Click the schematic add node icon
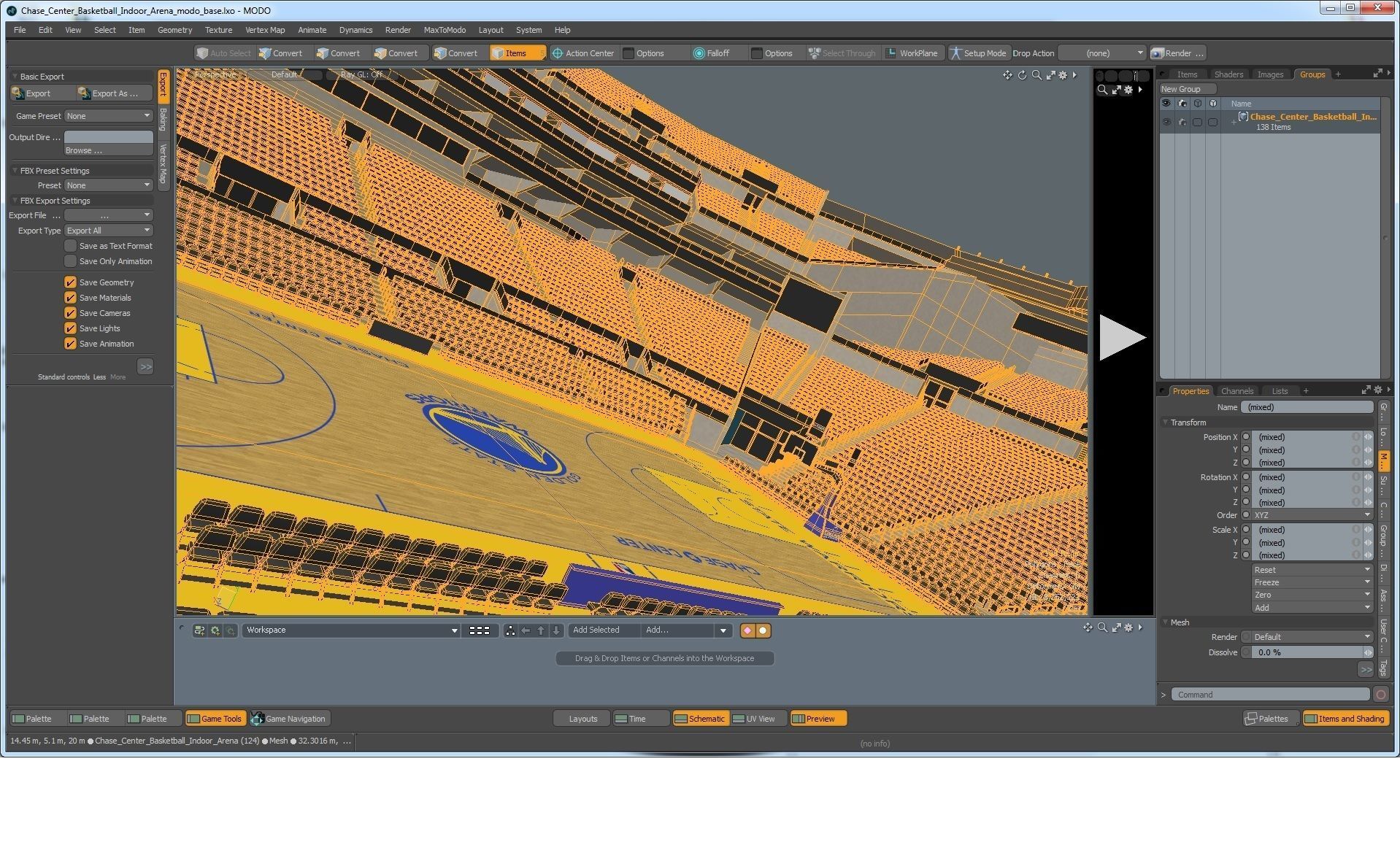 (199, 630)
